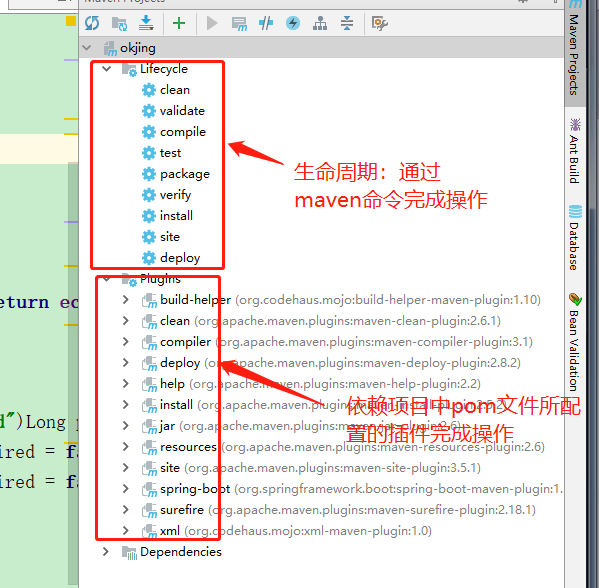Screen dimensions: 599x588
Task: Generate sources and update folders icon
Action: coord(120,24)
